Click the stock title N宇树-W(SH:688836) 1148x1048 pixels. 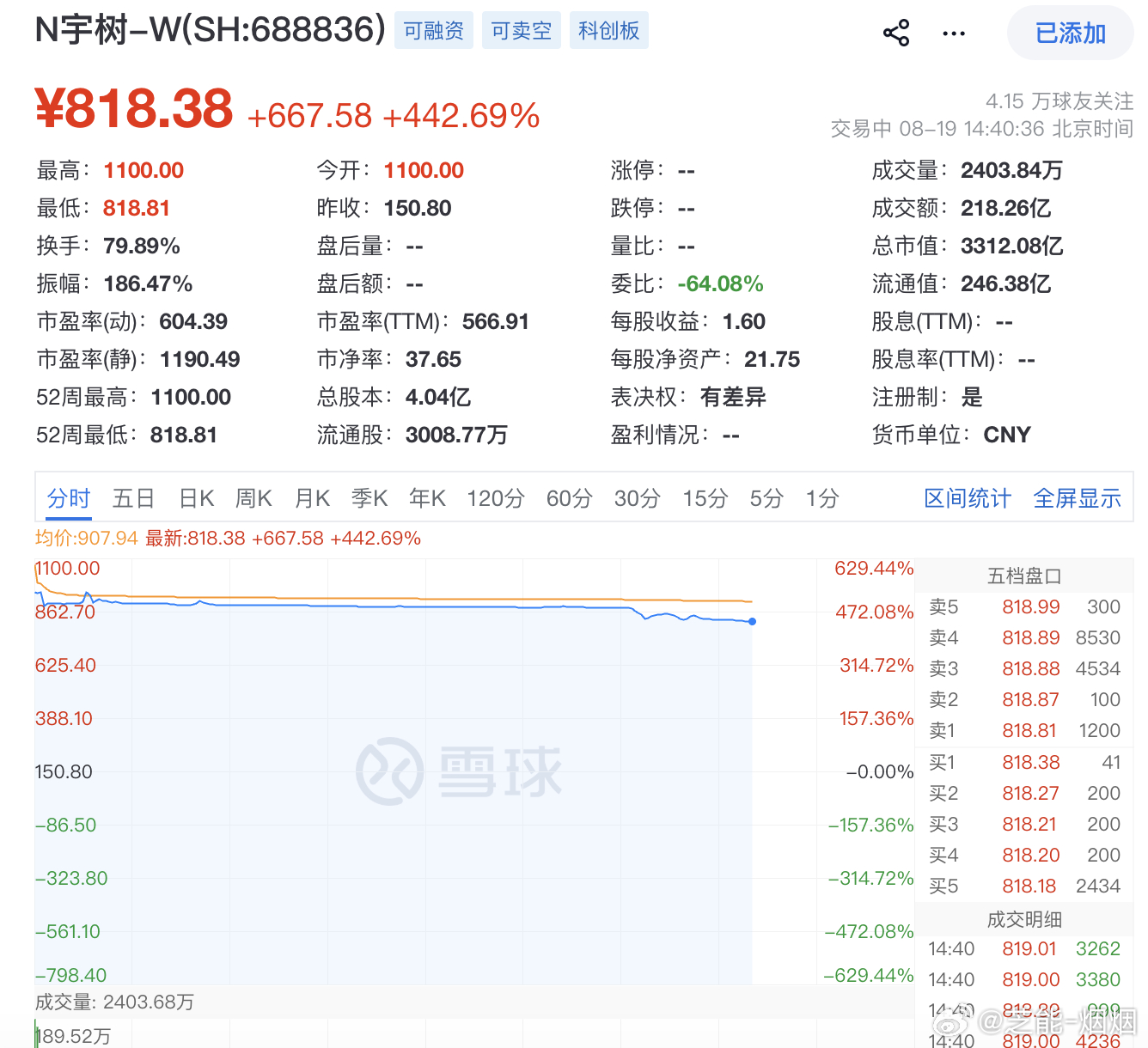(x=211, y=30)
